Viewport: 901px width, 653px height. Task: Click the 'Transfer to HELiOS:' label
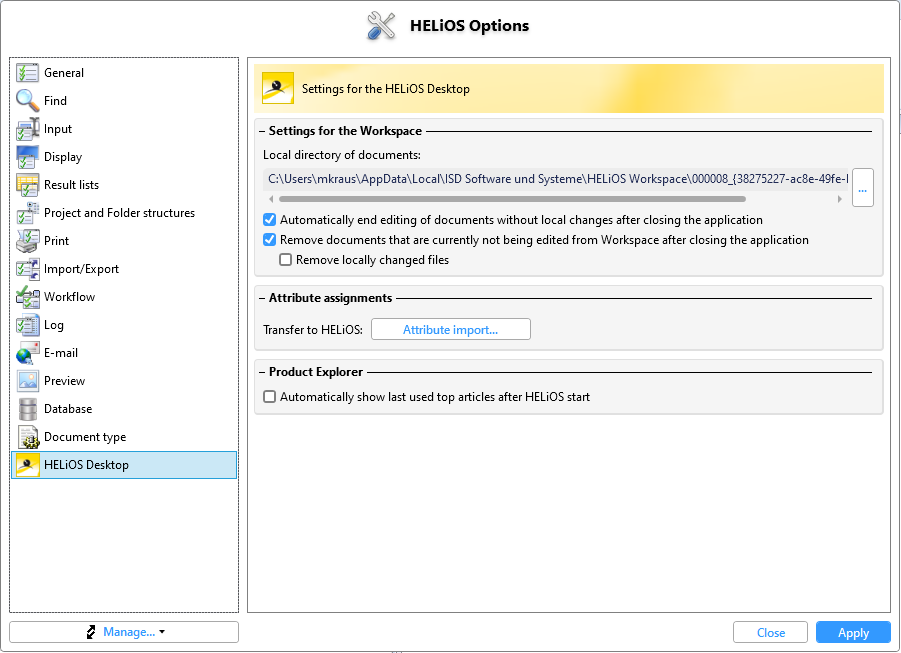point(313,330)
